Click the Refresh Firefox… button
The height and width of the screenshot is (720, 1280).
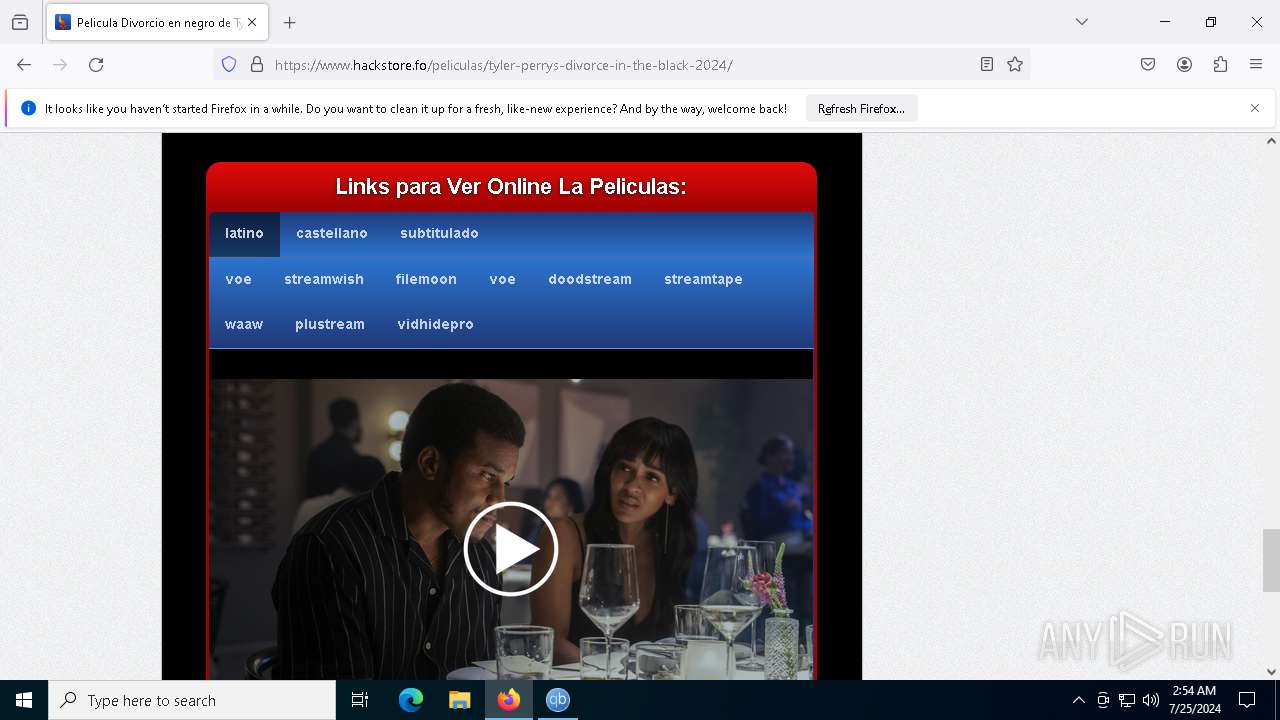click(x=861, y=109)
